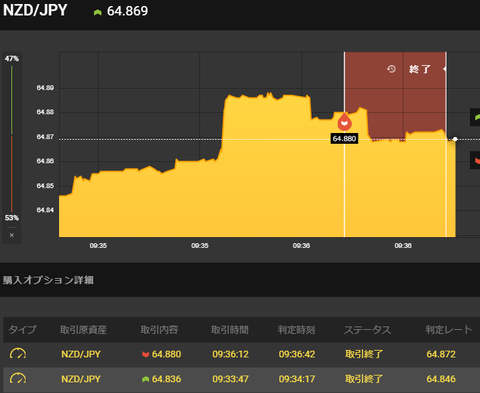Screen dimensions: 480x393
Task: Close the sentiment bar with X
Action: [12, 235]
